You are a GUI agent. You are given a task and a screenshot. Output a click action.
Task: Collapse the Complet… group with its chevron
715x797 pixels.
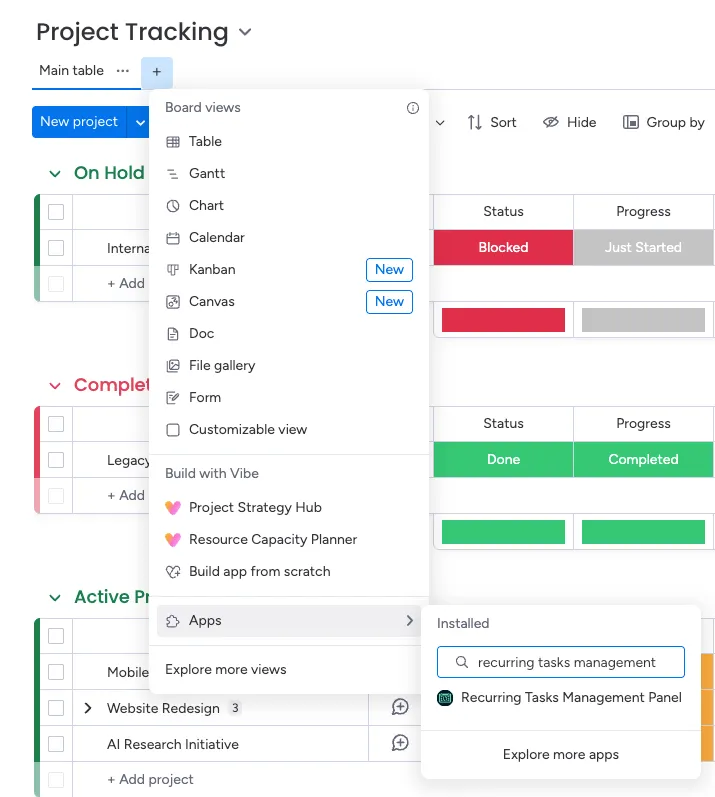tap(55, 386)
